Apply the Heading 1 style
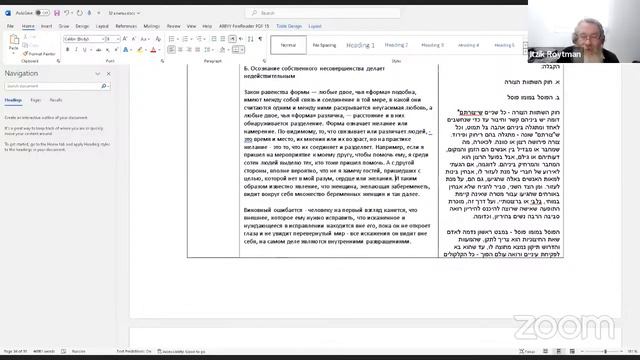The image size is (640, 360). click(x=360, y=45)
